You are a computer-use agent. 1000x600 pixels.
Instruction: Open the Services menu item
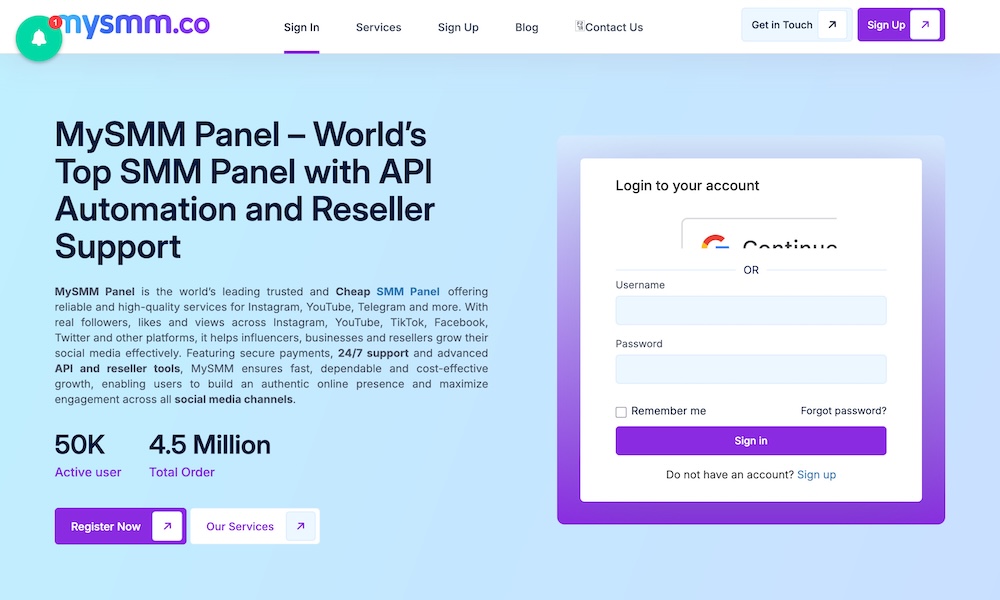[x=378, y=27]
